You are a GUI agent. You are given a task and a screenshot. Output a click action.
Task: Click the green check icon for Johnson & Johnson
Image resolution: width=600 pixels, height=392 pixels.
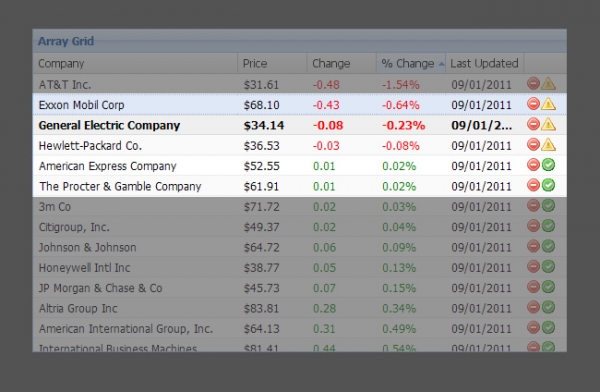pyautogui.click(x=548, y=246)
